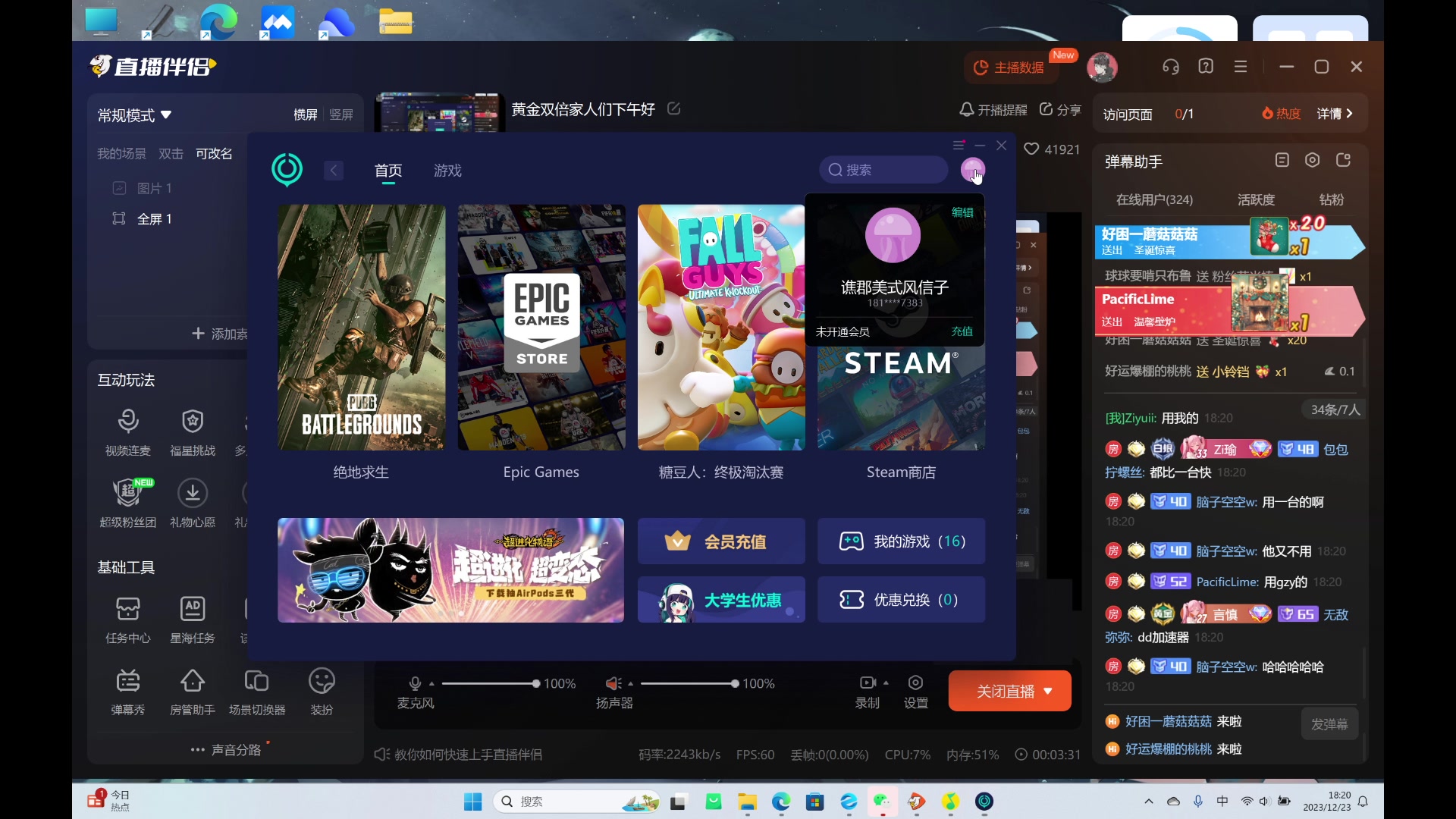Select 我的场景 scene tab

[x=121, y=154]
